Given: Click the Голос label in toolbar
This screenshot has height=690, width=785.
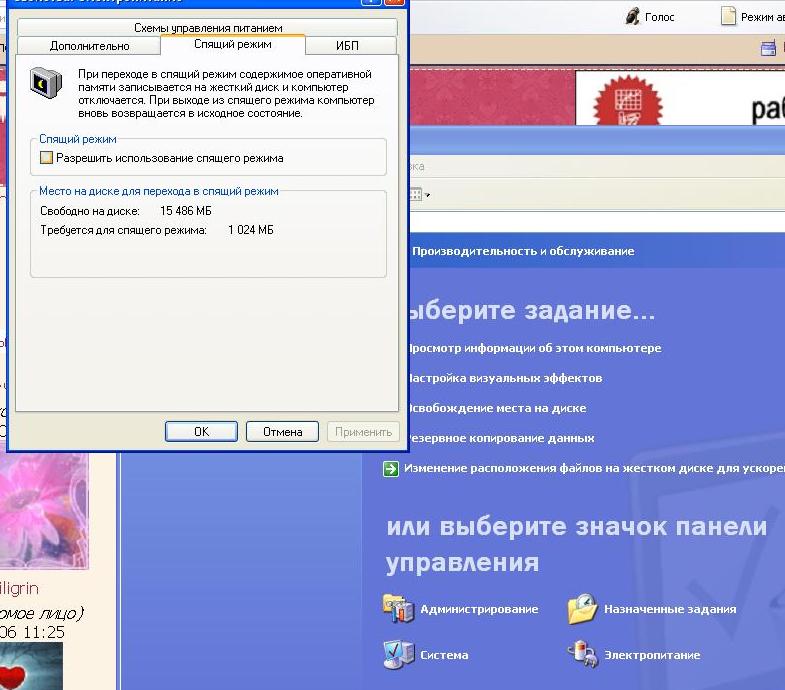Looking at the screenshot, I should pos(659,17).
